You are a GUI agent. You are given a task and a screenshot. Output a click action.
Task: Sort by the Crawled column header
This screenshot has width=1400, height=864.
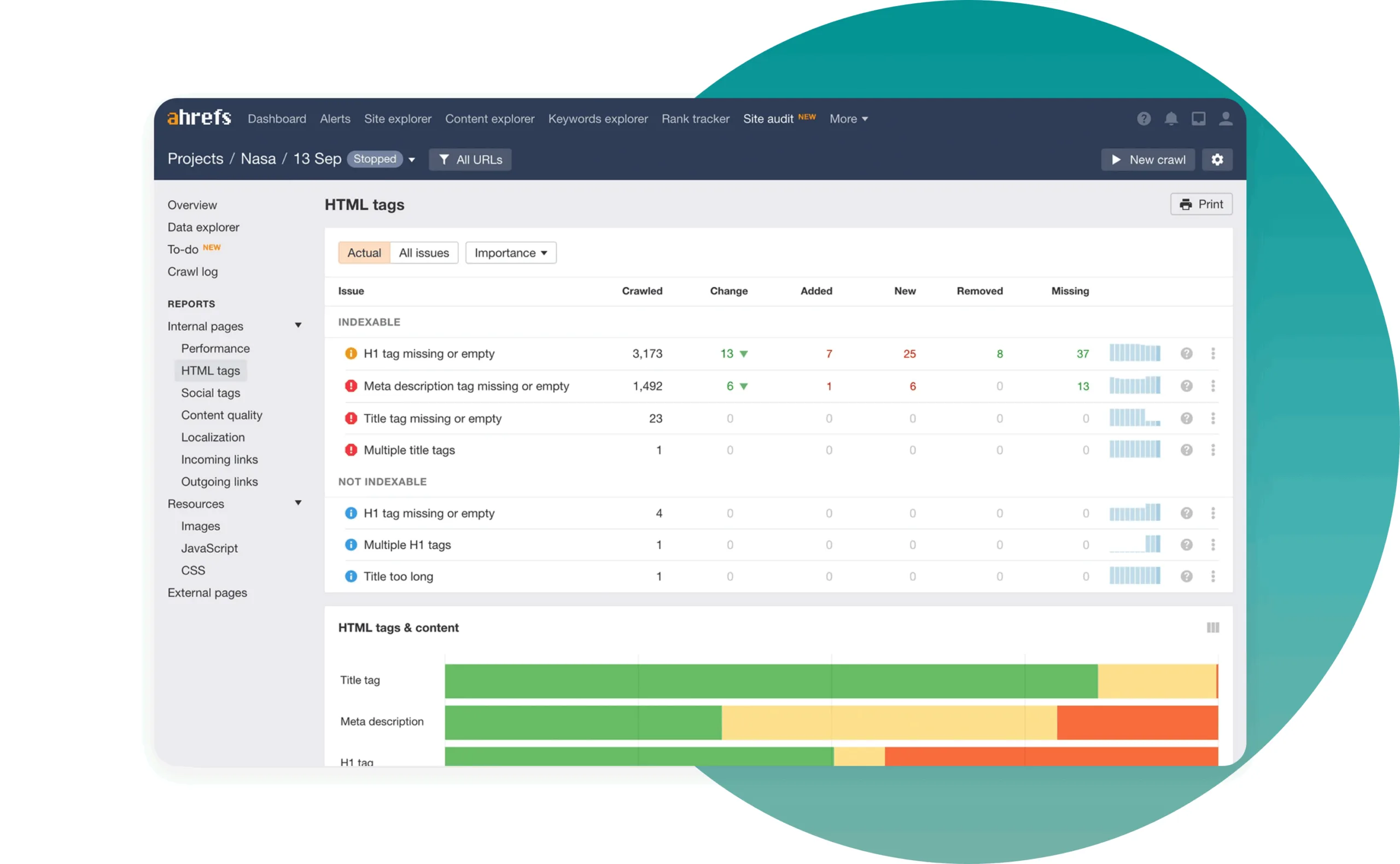642,291
